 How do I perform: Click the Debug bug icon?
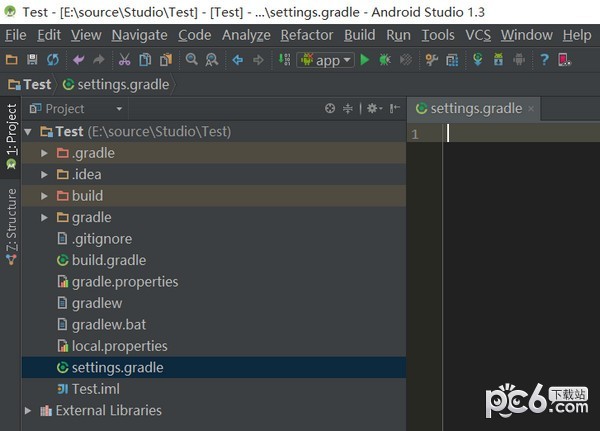[385, 60]
